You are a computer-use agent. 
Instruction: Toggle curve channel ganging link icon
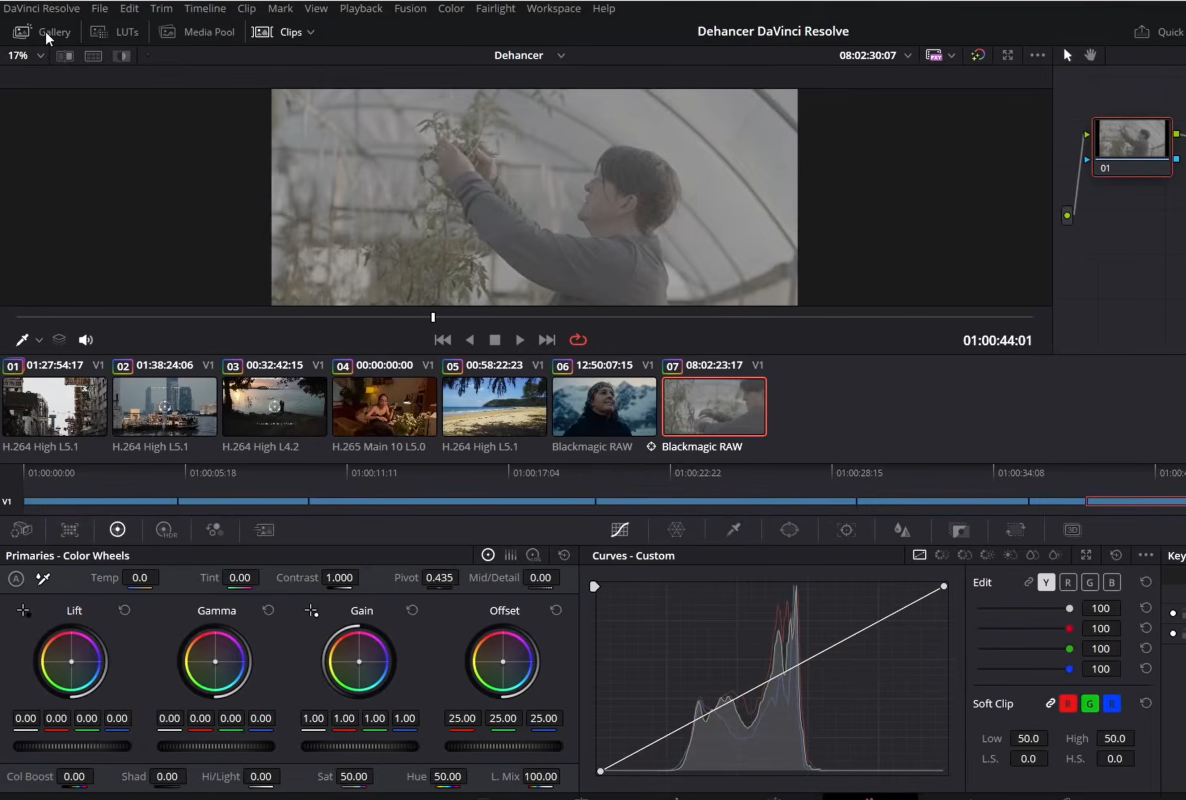(1028, 582)
